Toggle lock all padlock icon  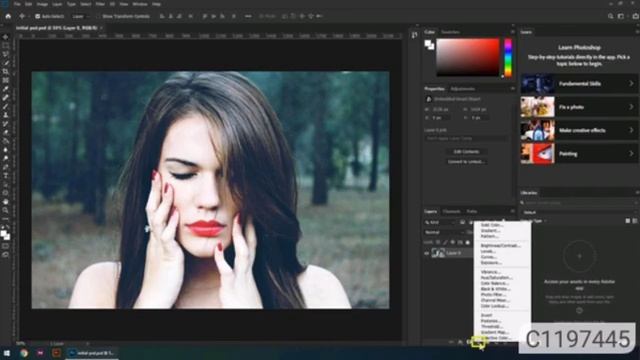tap(468, 242)
